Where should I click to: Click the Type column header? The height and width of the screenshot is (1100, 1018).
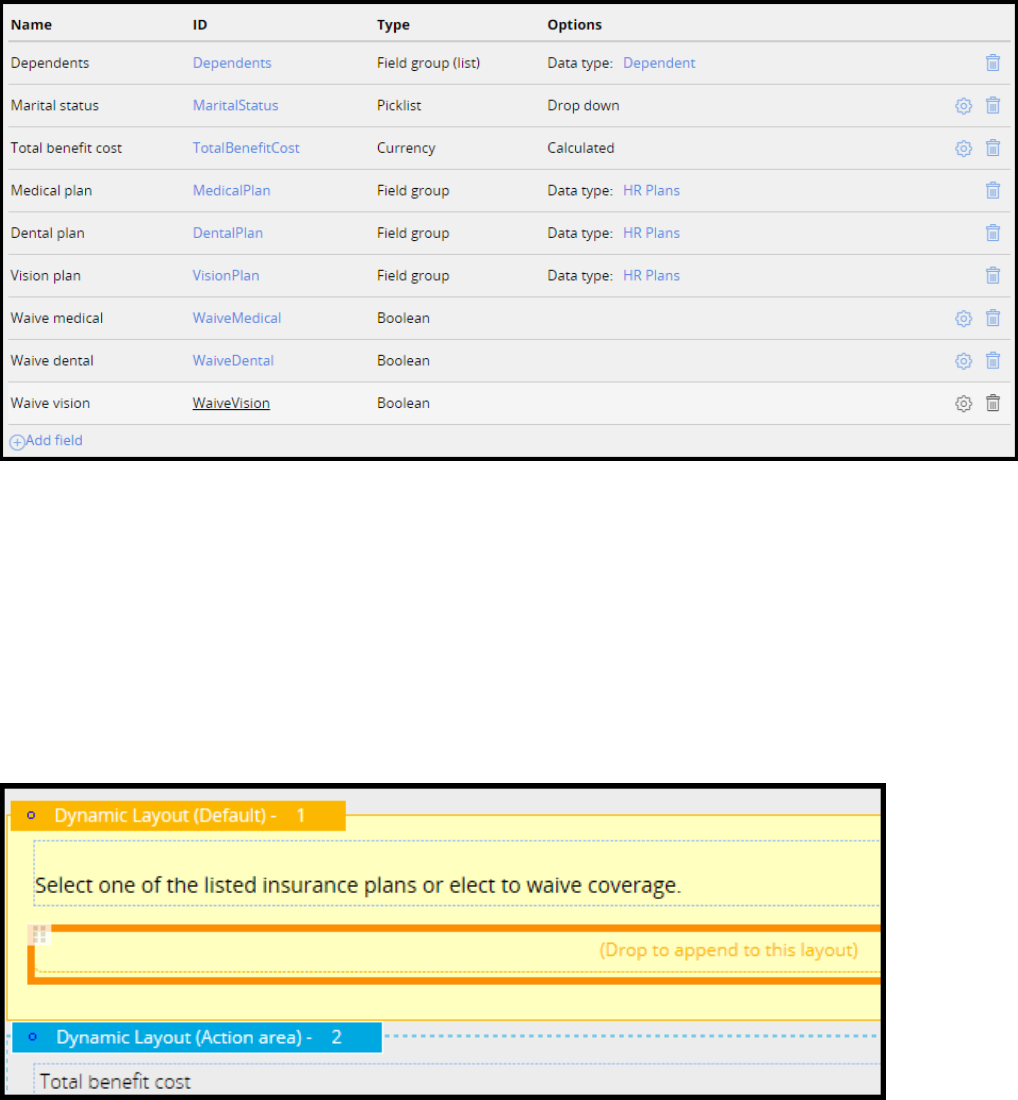pos(393,25)
